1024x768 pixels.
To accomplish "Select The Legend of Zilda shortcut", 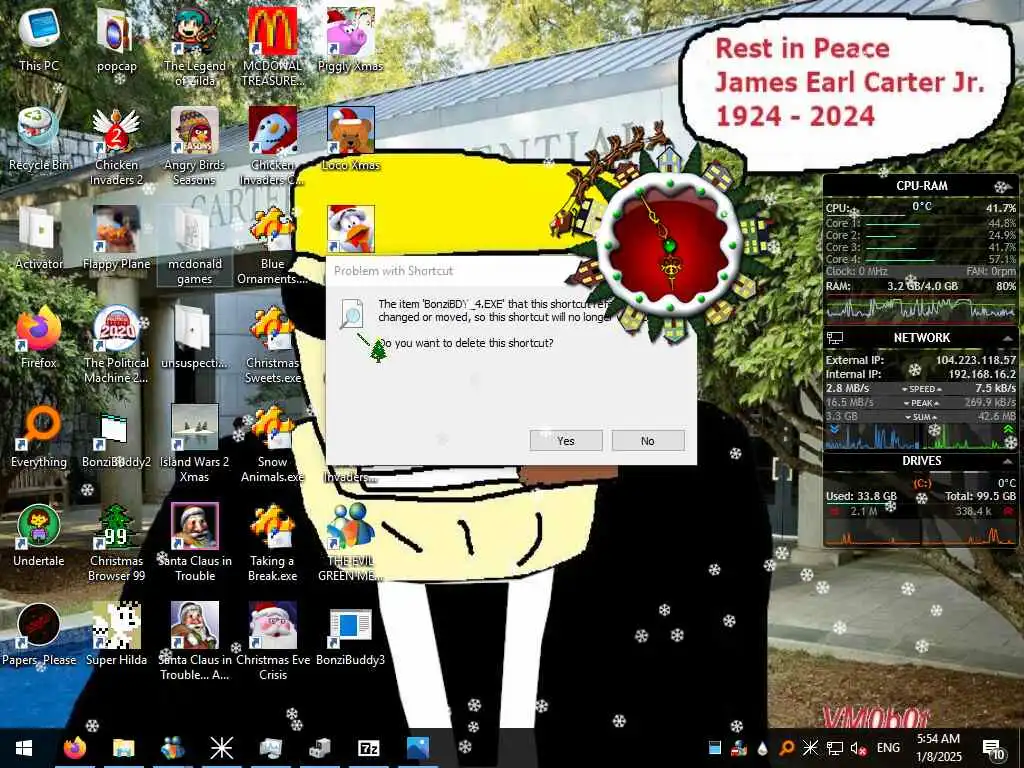I will (194, 46).
